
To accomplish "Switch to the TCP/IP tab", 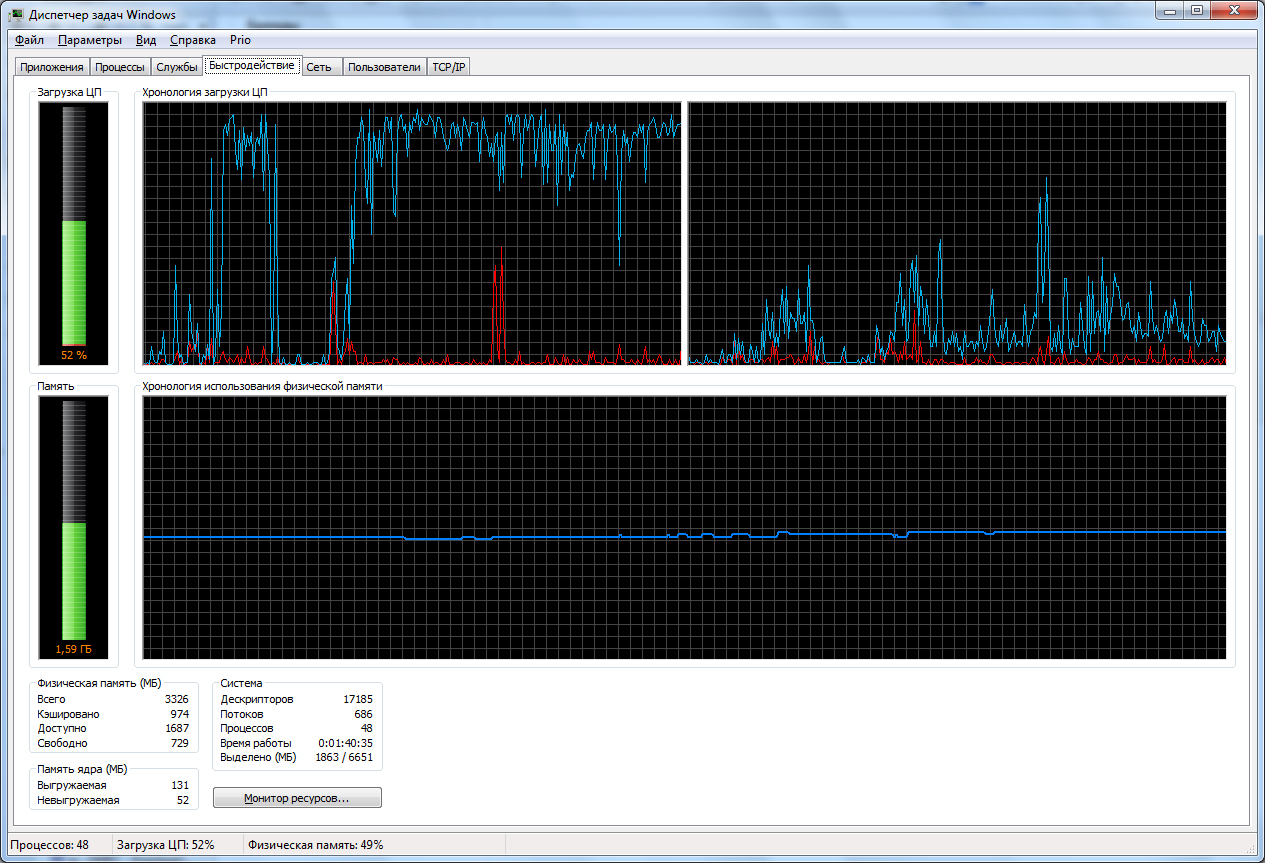I will pos(449,67).
